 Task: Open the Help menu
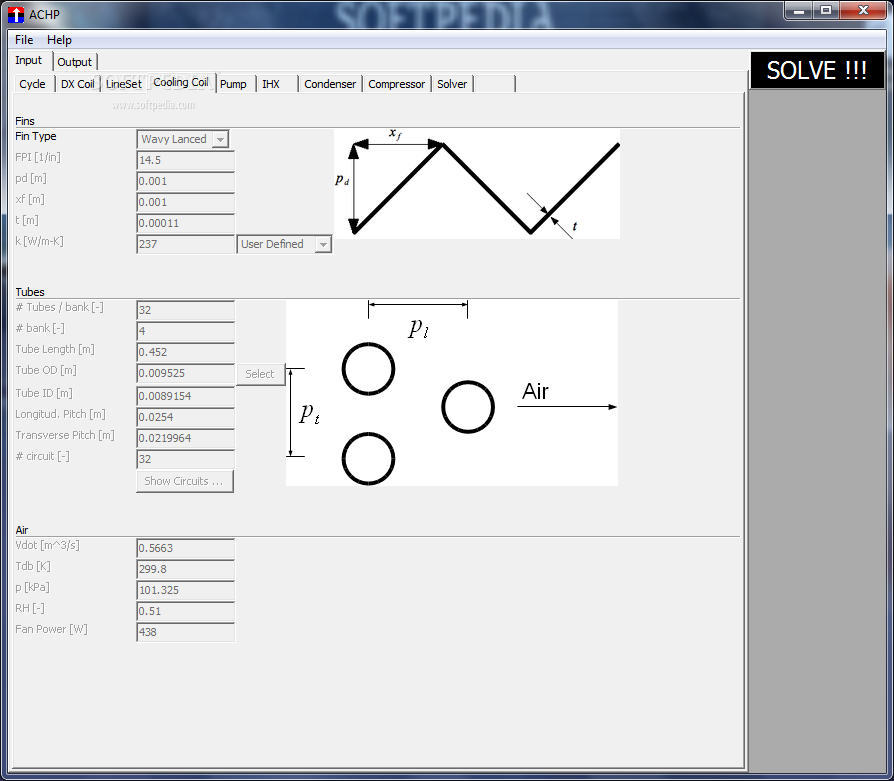tap(59, 40)
